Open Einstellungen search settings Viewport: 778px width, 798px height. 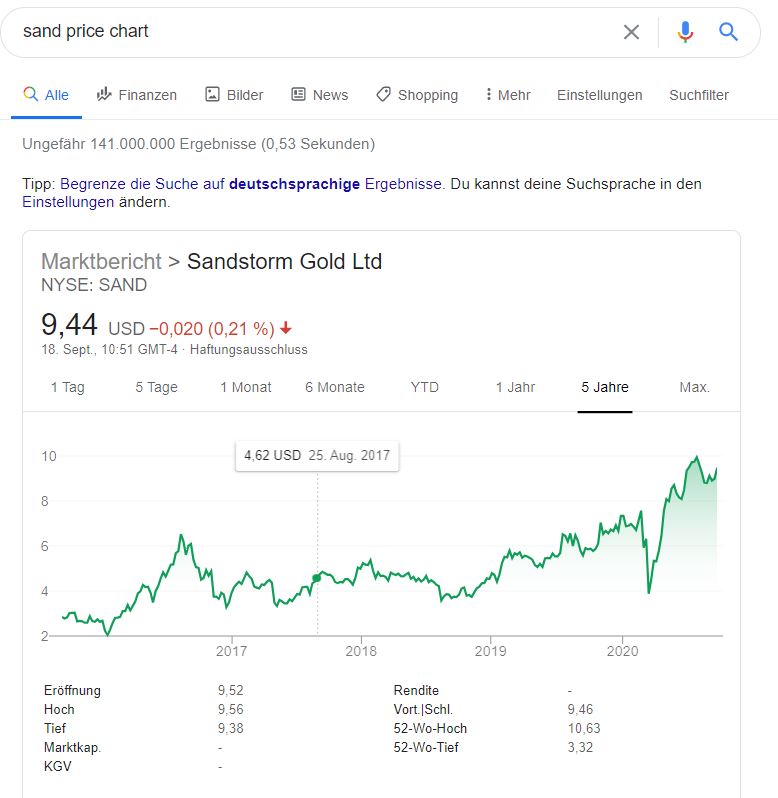tap(599, 95)
